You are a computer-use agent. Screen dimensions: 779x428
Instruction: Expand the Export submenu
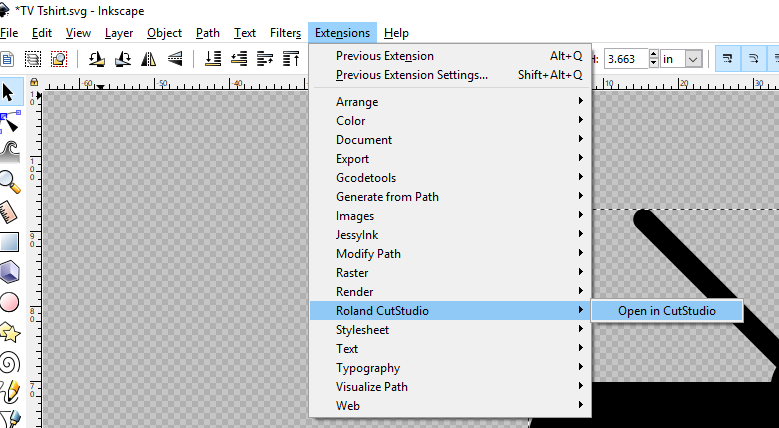pos(450,159)
